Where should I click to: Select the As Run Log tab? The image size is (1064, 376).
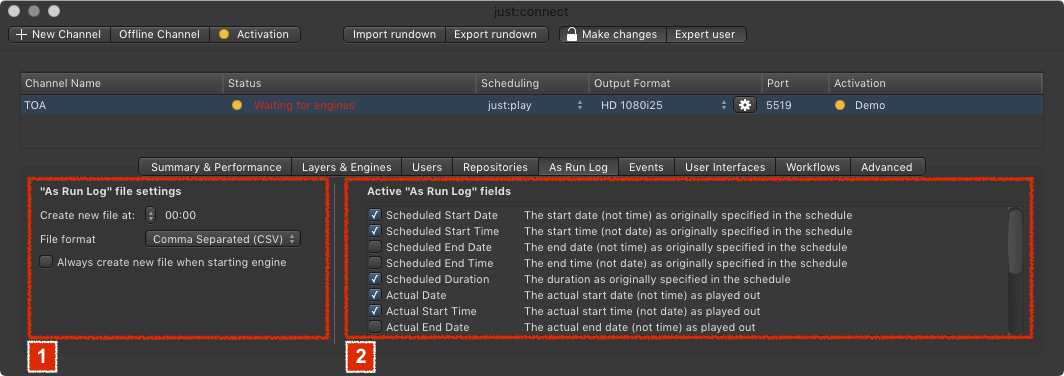coord(578,167)
